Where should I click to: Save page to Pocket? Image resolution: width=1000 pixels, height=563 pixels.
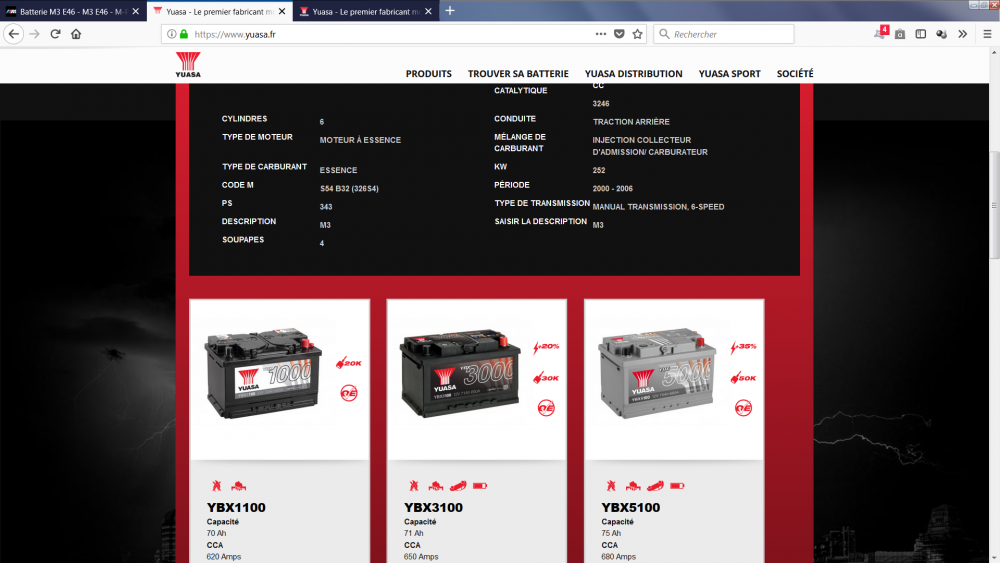pos(619,34)
